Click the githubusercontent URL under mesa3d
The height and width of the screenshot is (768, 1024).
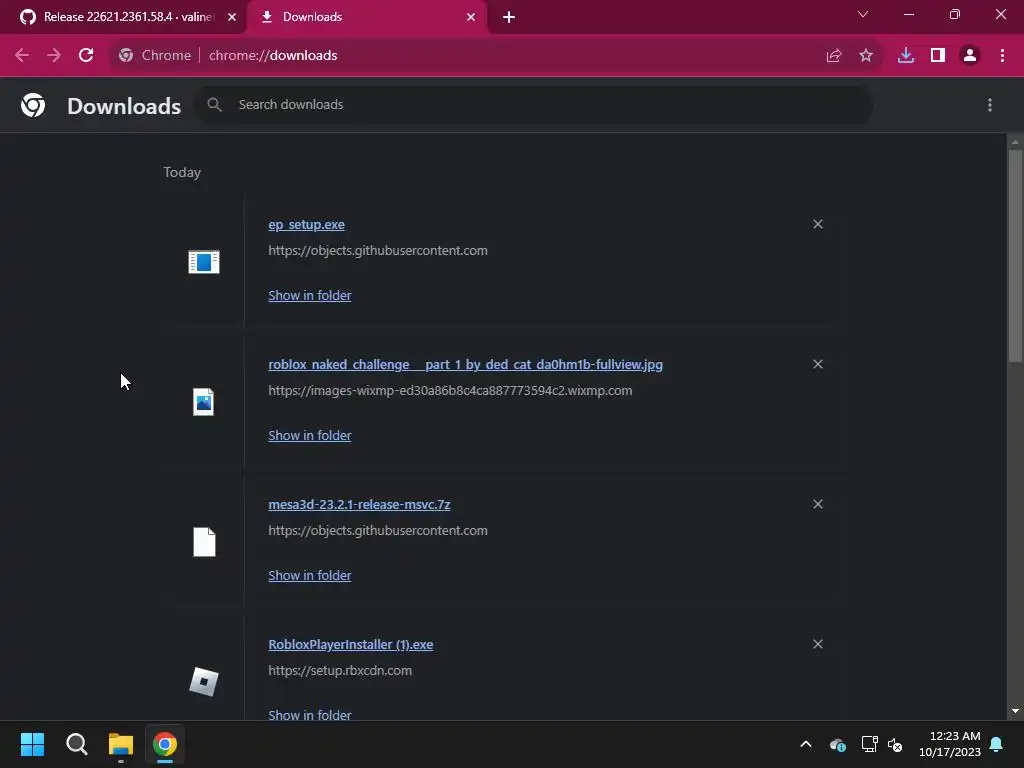tap(377, 530)
